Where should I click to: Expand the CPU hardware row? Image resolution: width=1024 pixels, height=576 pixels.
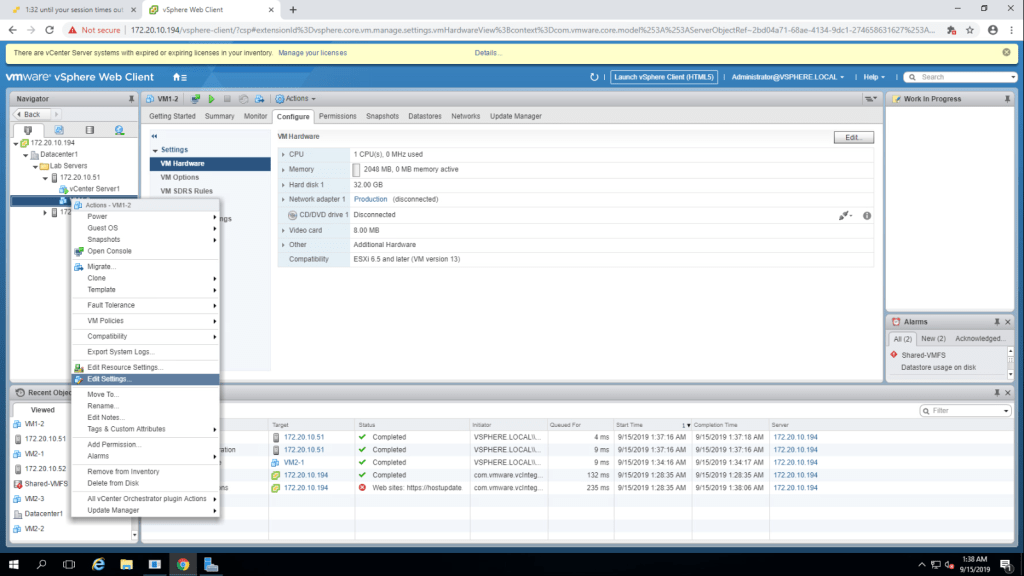pos(282,154)
